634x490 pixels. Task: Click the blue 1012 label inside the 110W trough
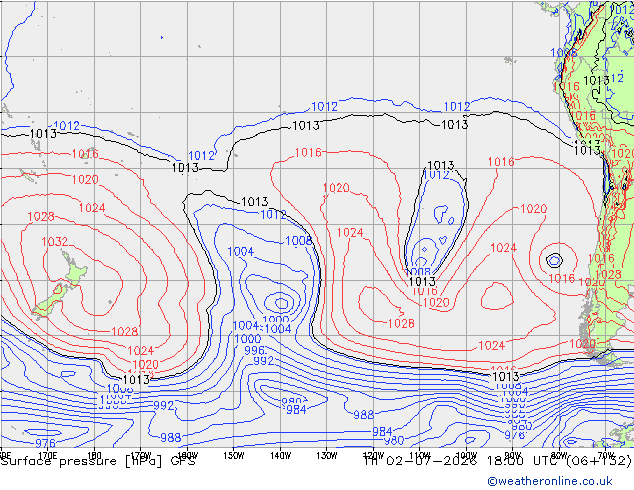click(x=436, y=175)
